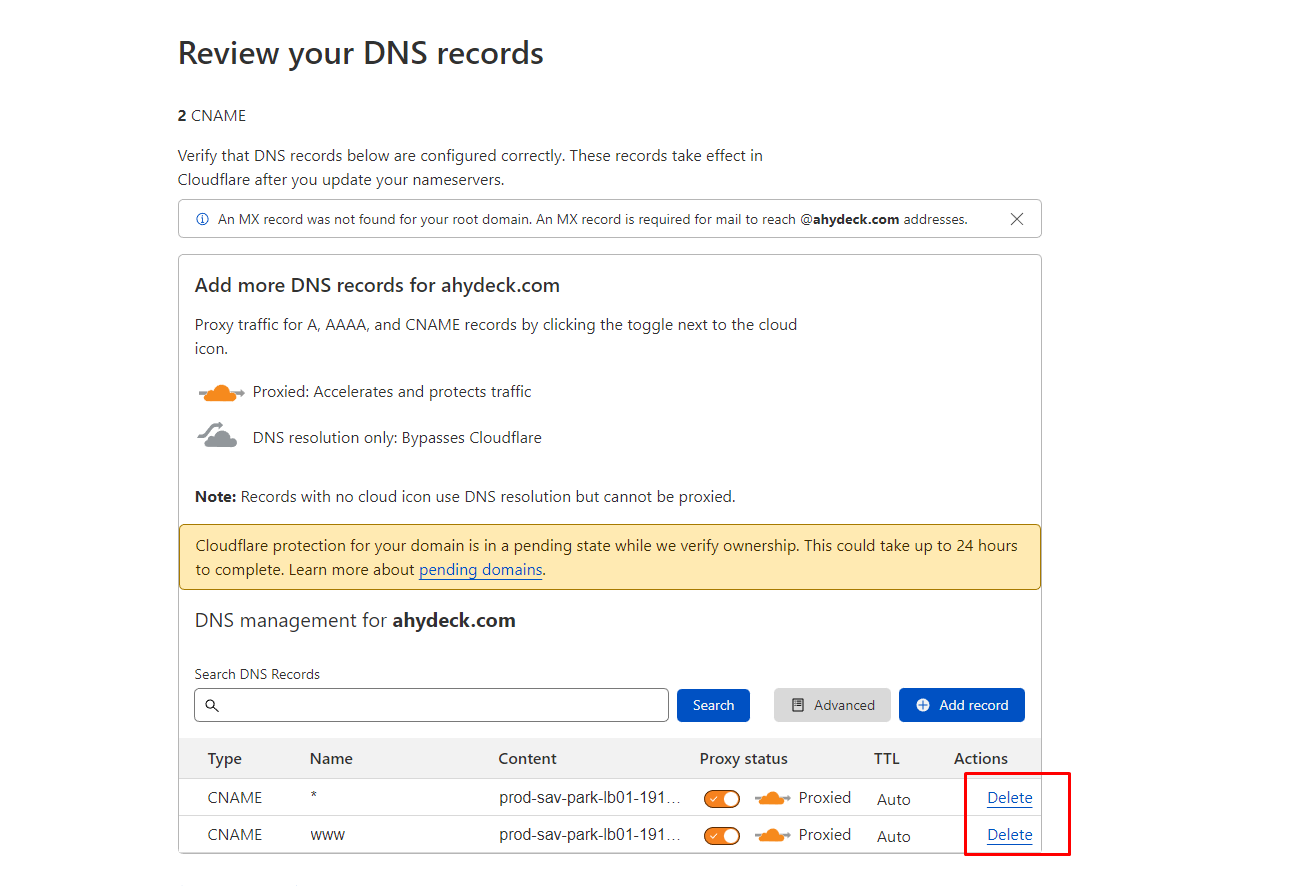Click the Proxied label in www row

[x=825, y=835]
